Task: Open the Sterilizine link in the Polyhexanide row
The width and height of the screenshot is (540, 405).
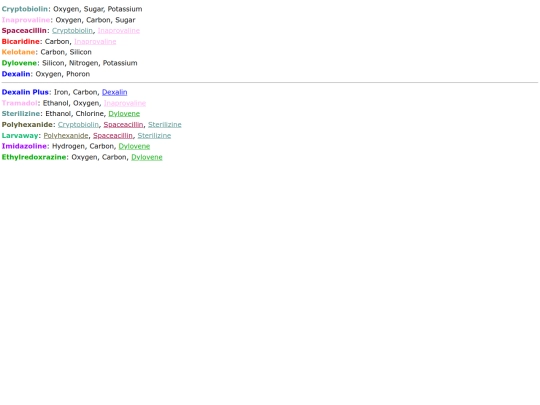Action: (x=165, y=125)
